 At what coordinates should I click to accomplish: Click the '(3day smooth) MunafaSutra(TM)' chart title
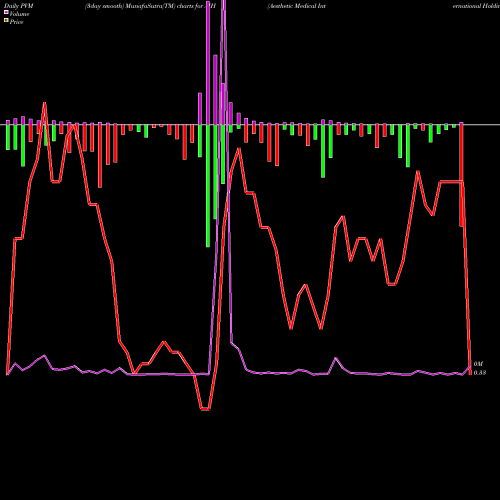pos(130,6)
